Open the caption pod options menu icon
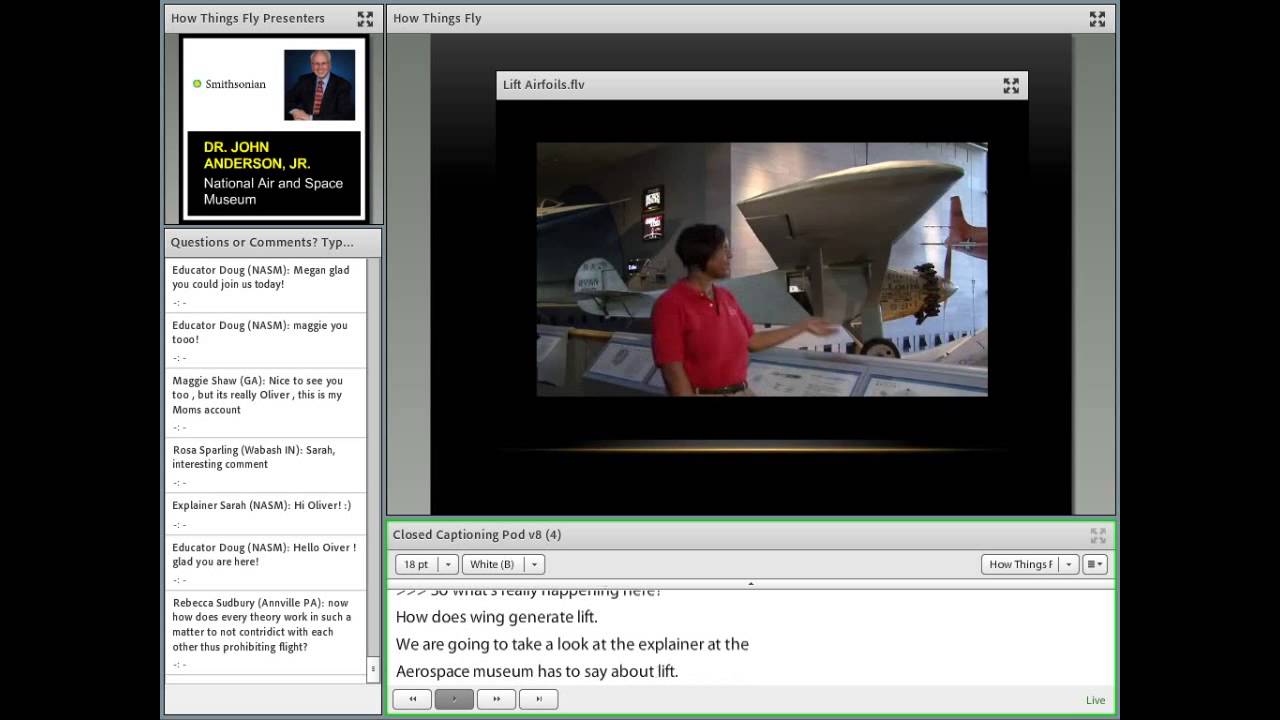This screenshot has width=1280, height=720. click(1095, 564)
